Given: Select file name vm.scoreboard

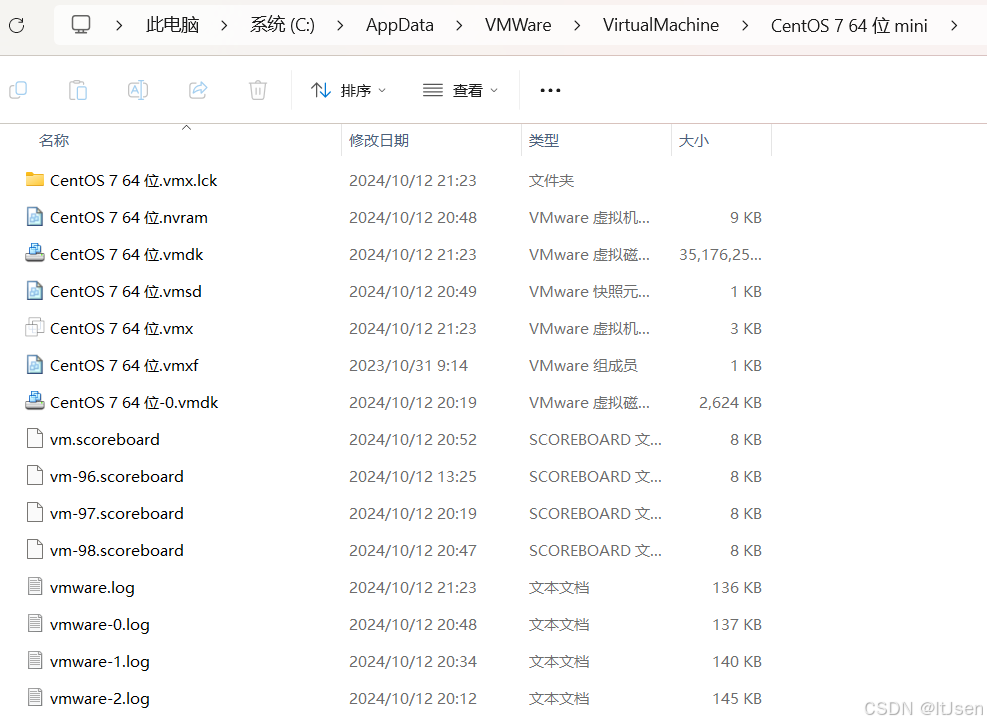Looking at the screenshot, I should point(104,440).
